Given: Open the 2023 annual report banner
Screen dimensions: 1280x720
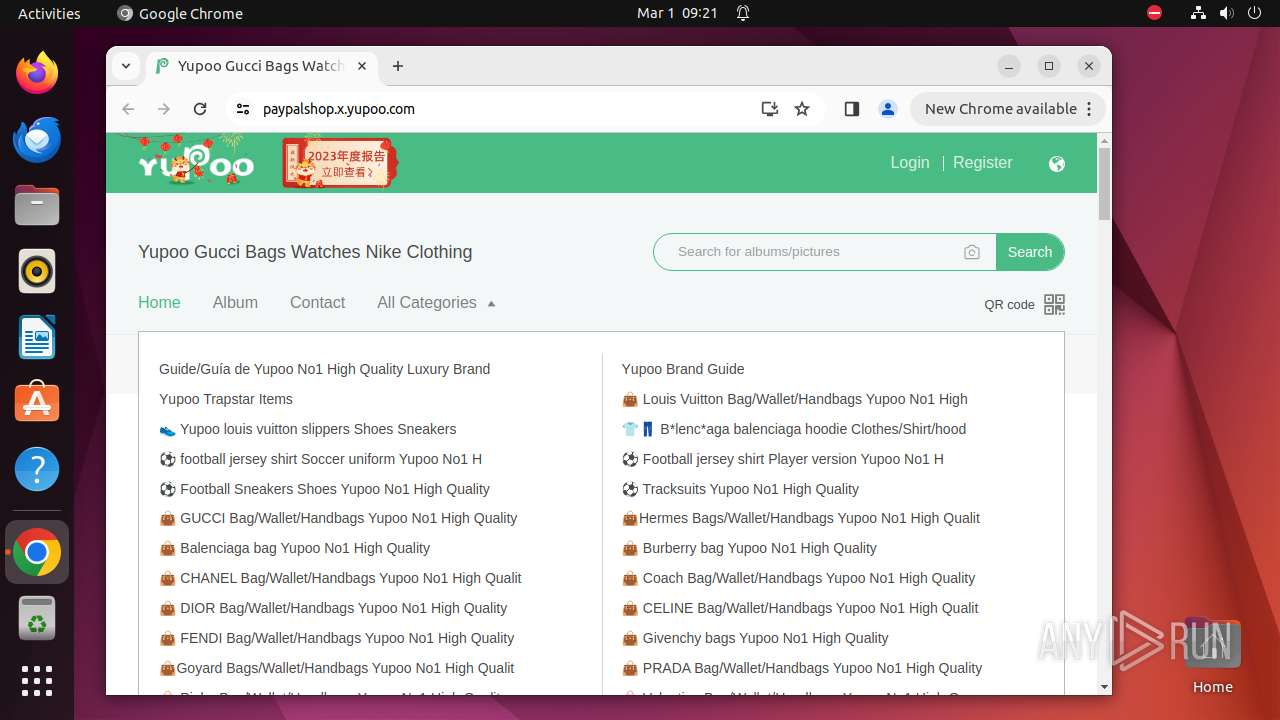Looking at the screenshot, I should 339,163.
